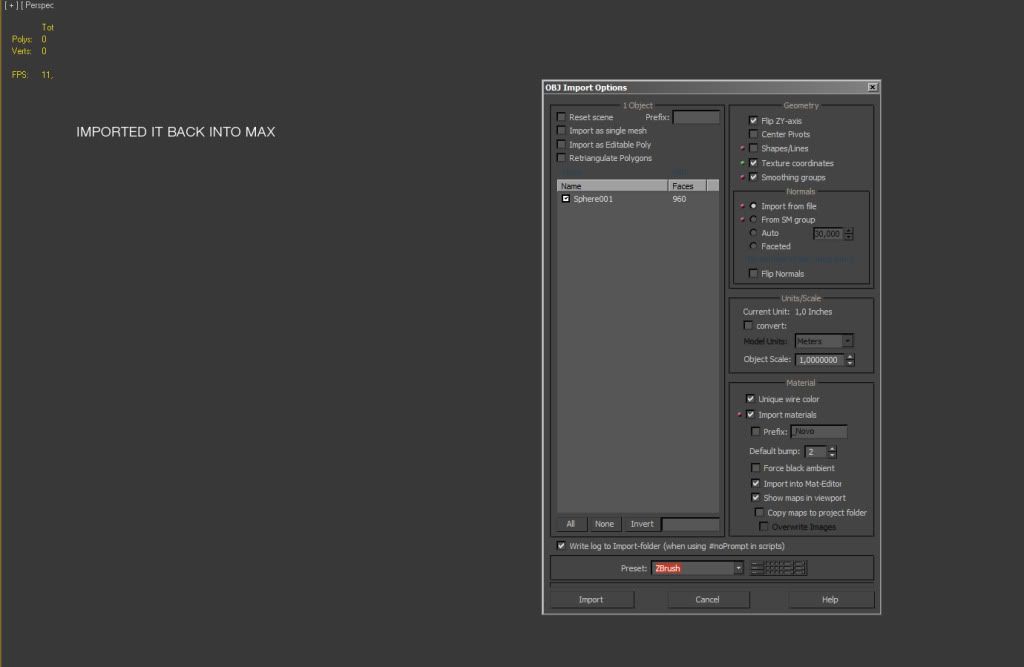
Task: Open Help for the import dialog
Action: pyautogui.click(x=829, y=599)
